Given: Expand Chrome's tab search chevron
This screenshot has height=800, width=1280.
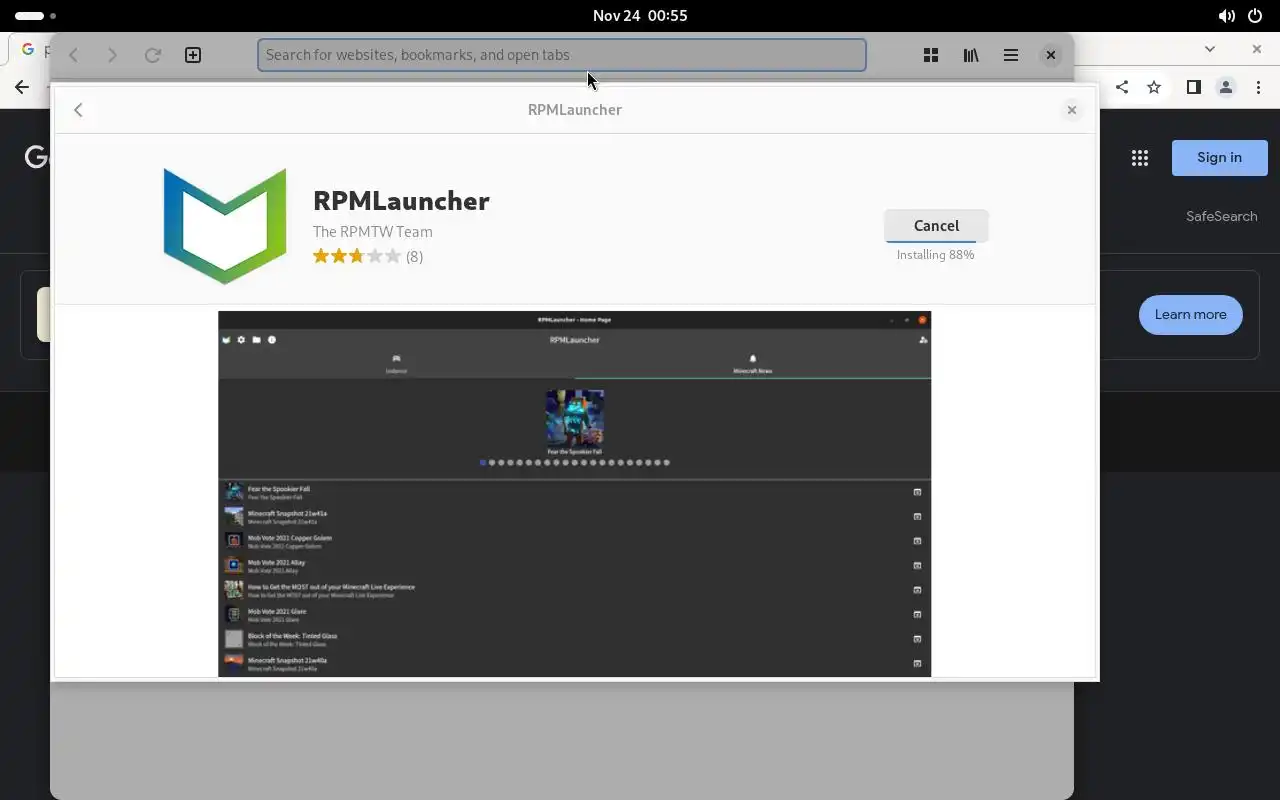Looking at the screenshot, I should (1210, 48).
